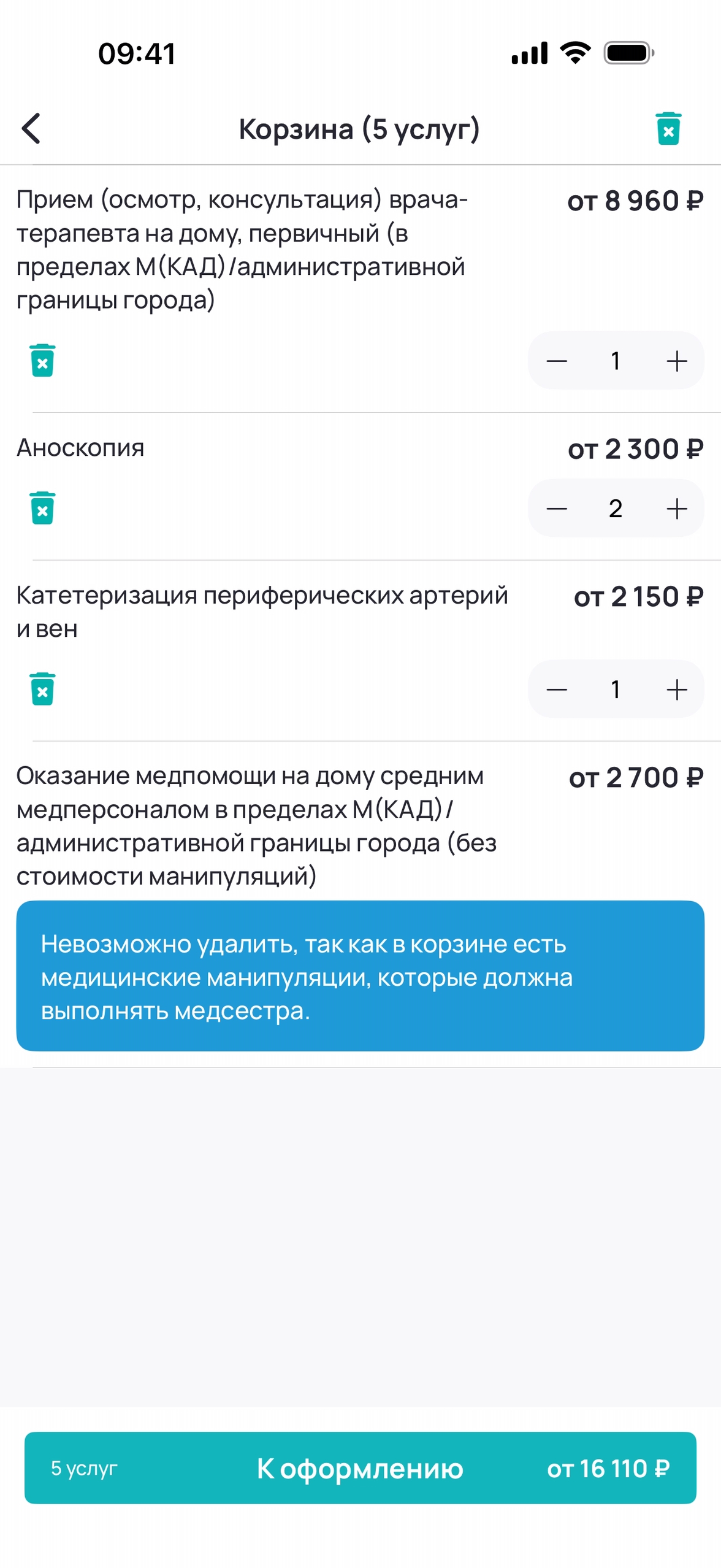Tap the Оказание медпомощи на дому item
Viewport: 721px width, 1568px height.
pos(256,826)
